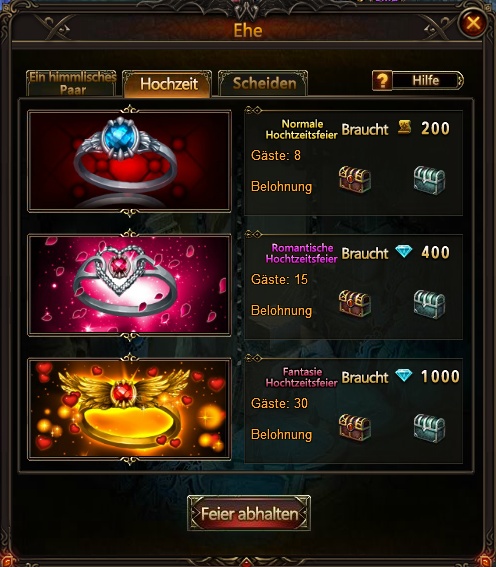
Task: Click the Feier abhalten button
Action: click(249, 513)
